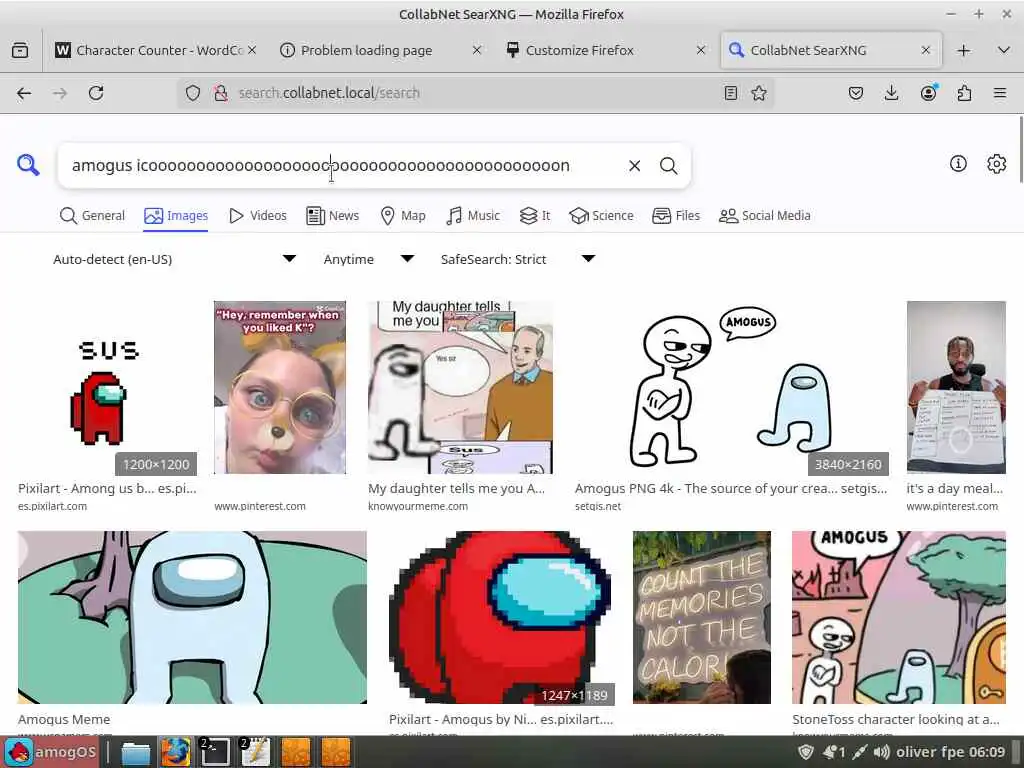Click the forward navigation arrow

60,93
